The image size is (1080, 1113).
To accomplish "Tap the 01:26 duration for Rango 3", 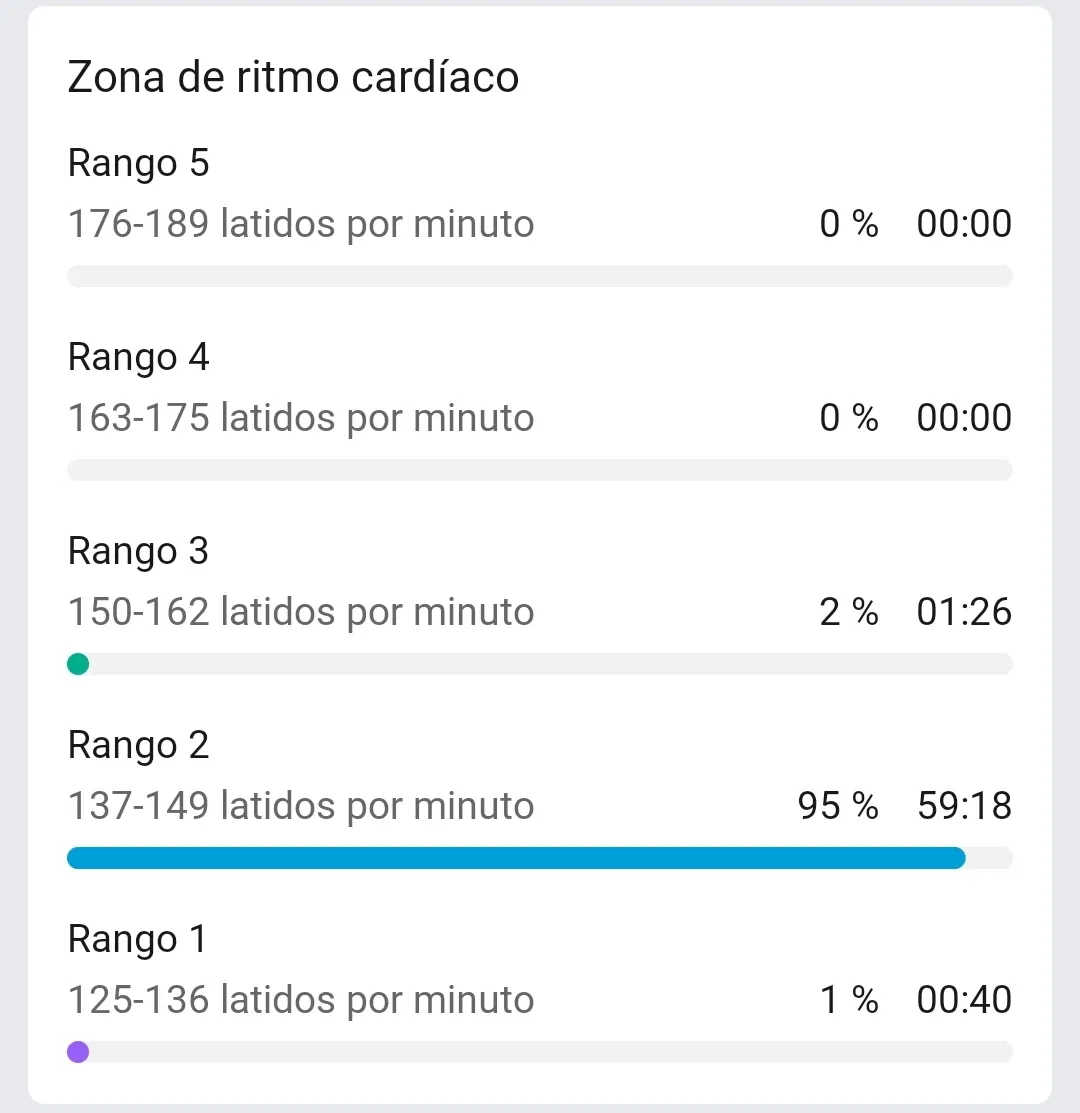I will [x=964, y=612].
